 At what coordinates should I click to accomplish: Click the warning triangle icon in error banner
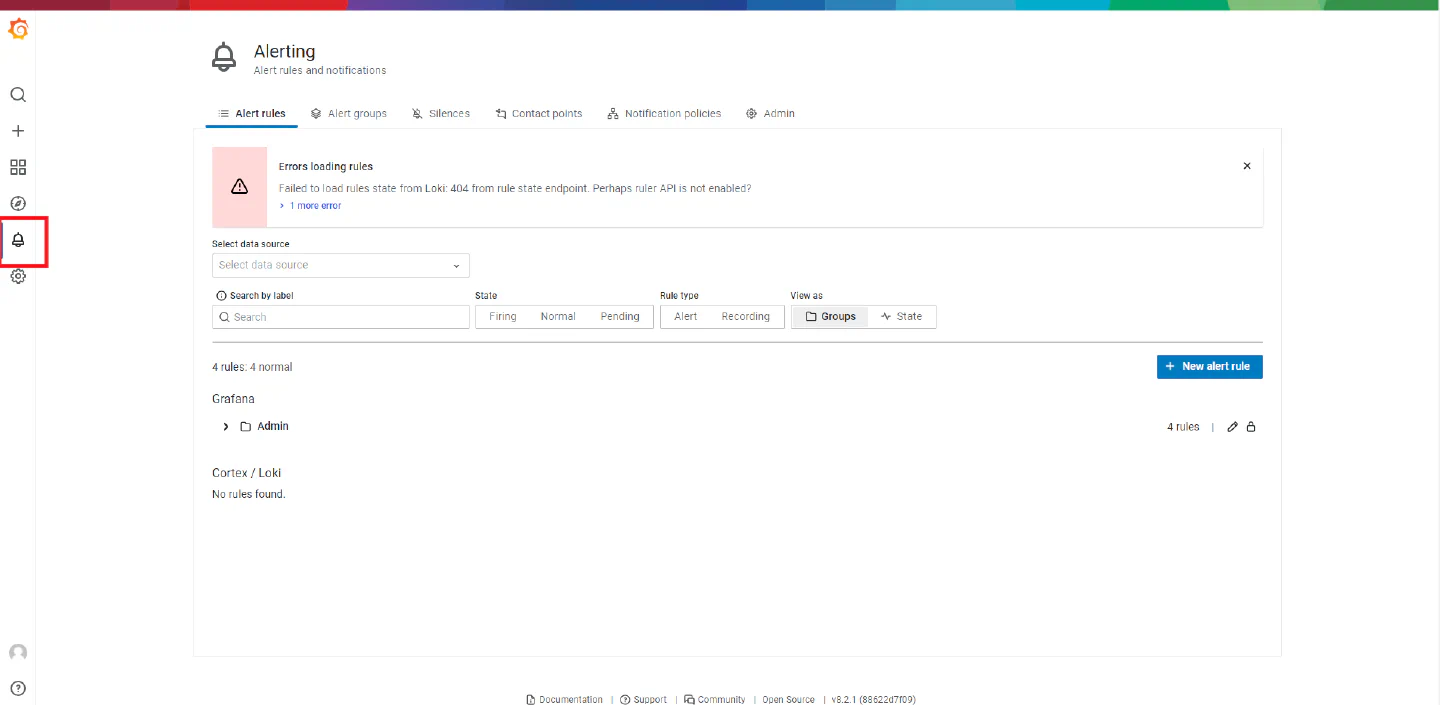239,187
